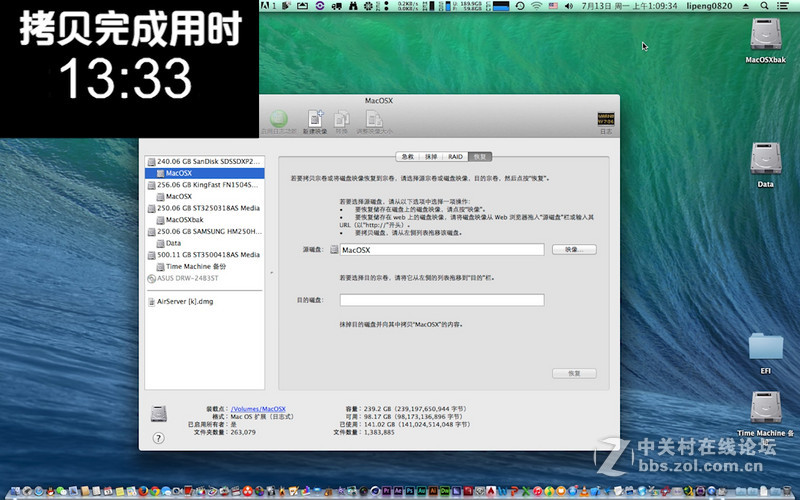Open VLC from the Dock
Viewport: 800px width, 500px height.
pyautogui.click(x=584, y=491)
